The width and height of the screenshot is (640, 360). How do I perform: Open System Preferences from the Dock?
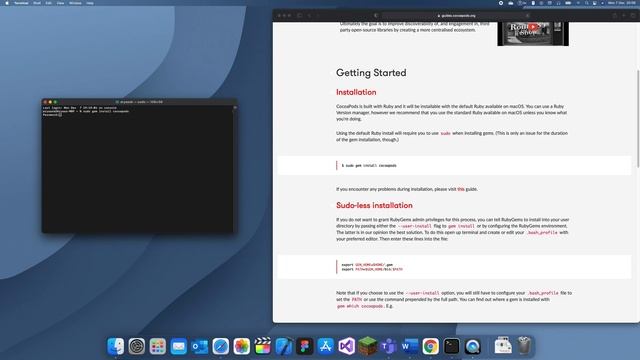click(137, 347)
